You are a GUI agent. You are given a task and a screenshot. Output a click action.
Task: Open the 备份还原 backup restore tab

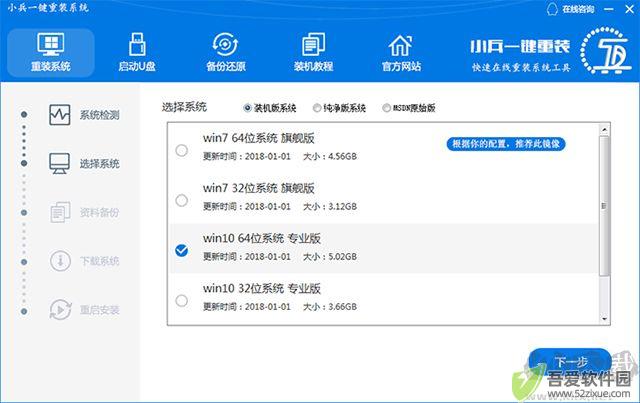click(x=226, y=53)
